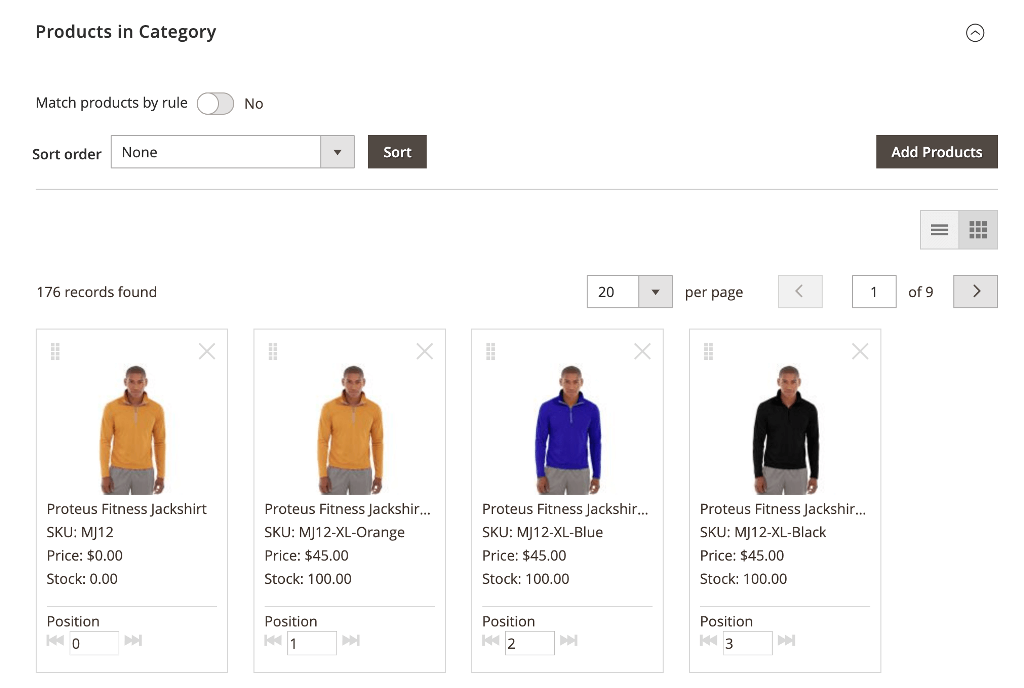Send MJ12-XL-Orange to last position
This screenshot has height=688, width=1024.
(352, 641)
